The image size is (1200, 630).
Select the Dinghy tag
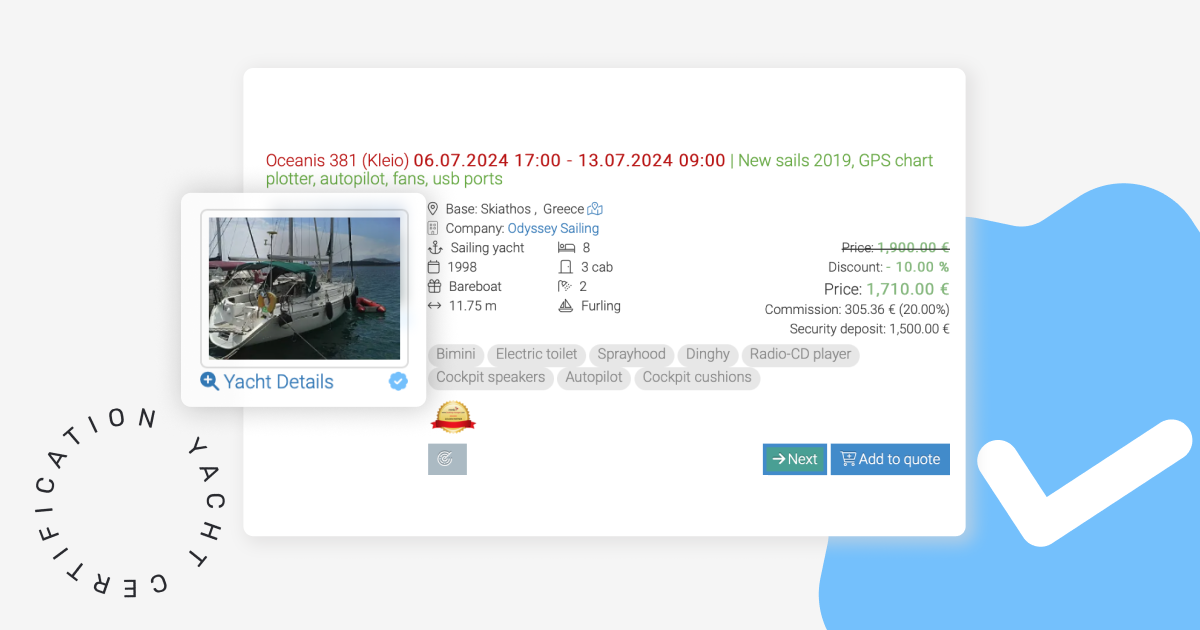click(708, 354)
